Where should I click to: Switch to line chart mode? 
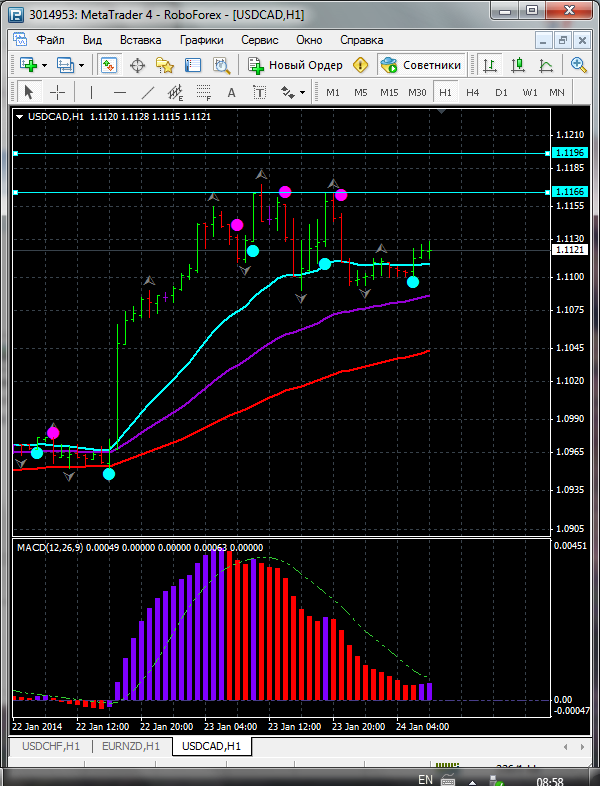click(546, 65)
